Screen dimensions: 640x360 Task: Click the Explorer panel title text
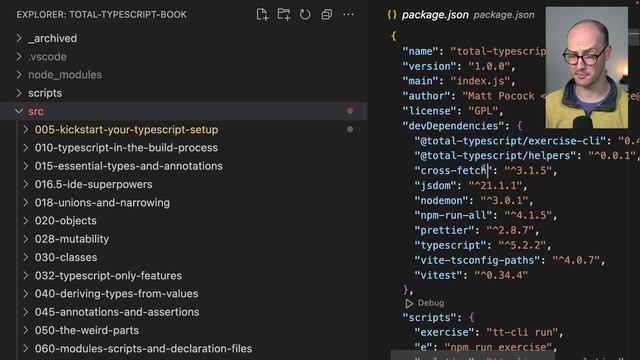[101, 15]
